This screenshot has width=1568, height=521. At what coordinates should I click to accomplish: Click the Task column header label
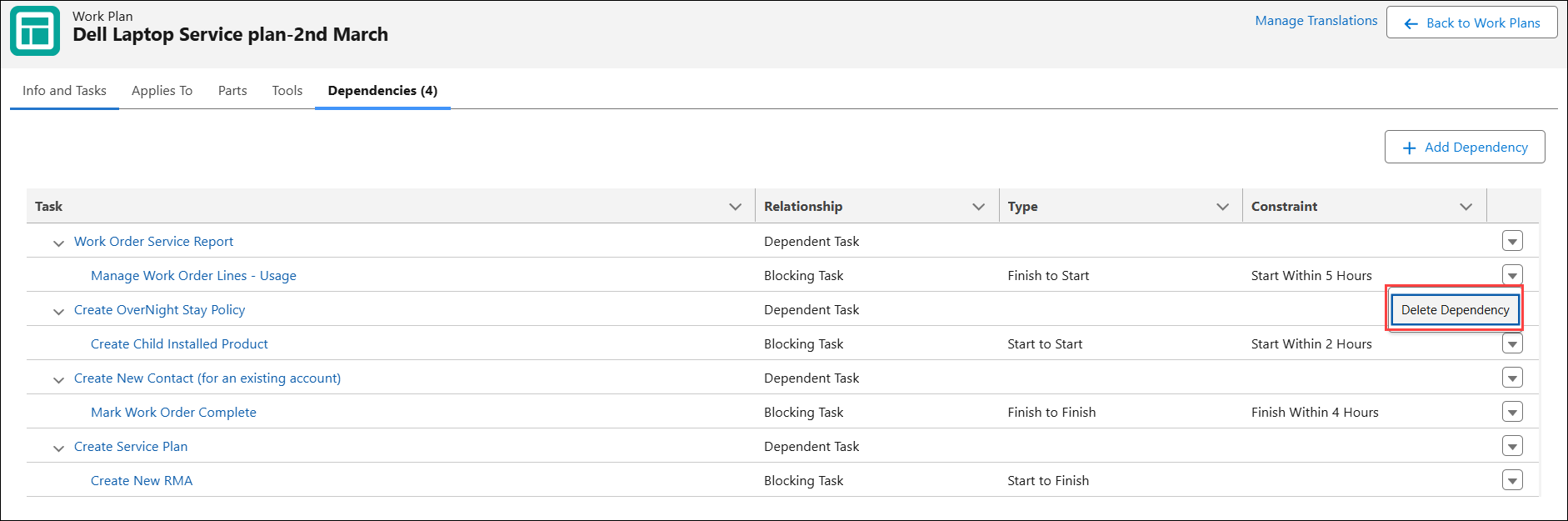tap(48, 206)
